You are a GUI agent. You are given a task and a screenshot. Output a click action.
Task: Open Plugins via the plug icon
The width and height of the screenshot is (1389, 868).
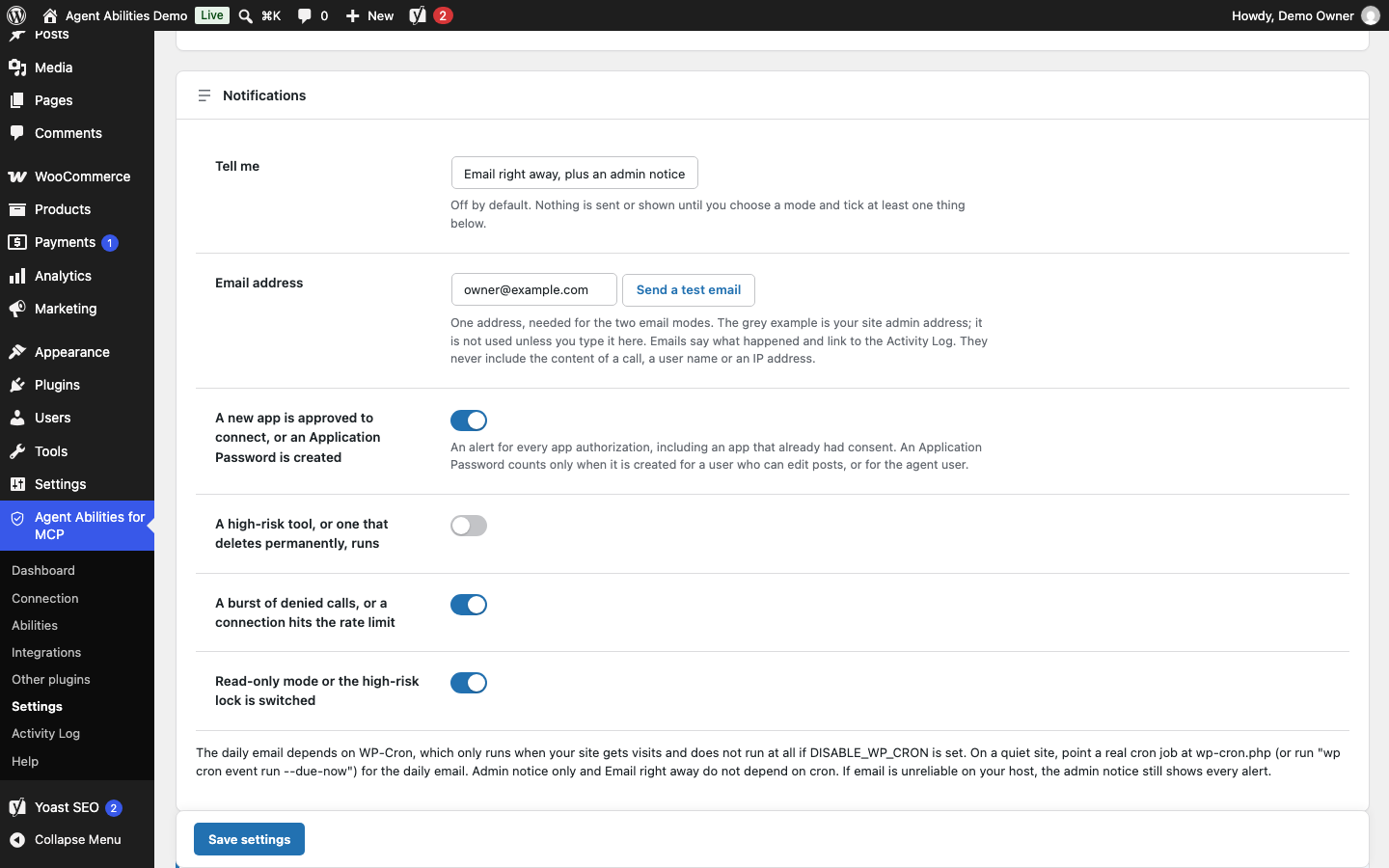tap(17, 385)
